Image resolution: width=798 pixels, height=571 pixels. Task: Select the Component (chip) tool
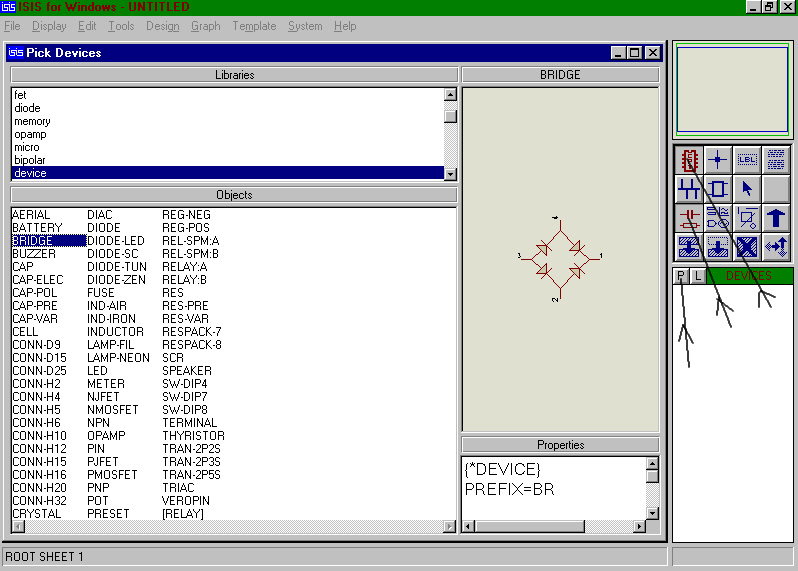[x=688, y=159]
